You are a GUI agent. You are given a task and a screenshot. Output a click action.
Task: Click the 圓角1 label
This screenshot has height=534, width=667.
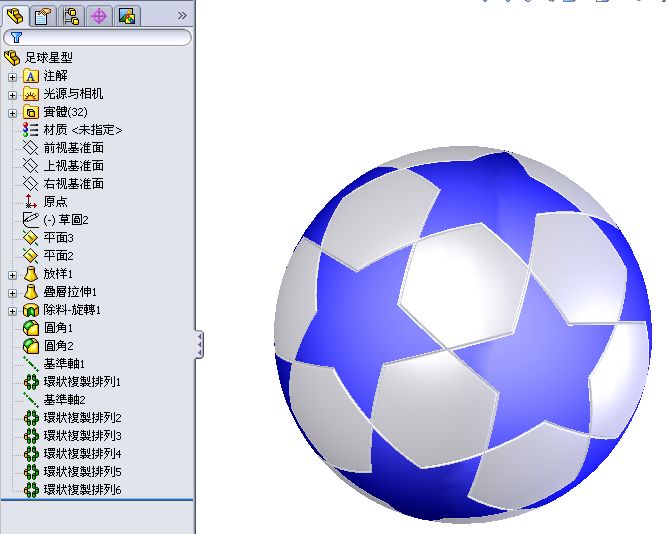(x=58, y=328)
